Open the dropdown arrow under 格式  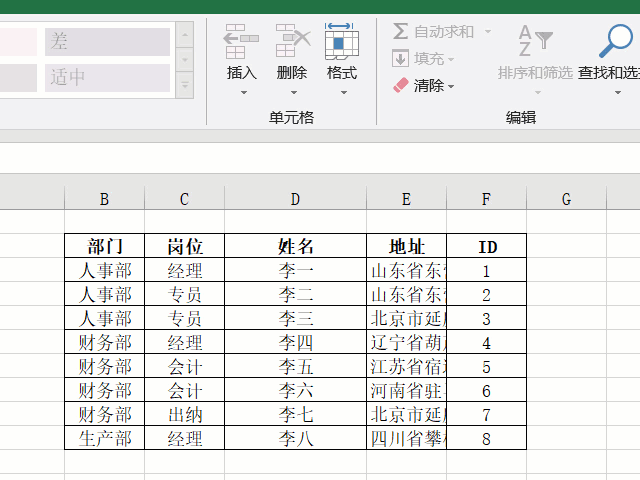pos(344,93)
